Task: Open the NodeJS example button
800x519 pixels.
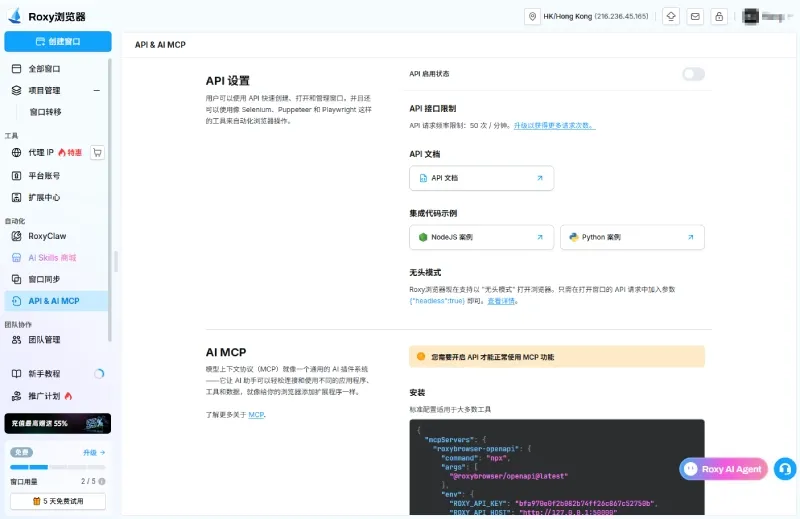Action: (481, 237)
